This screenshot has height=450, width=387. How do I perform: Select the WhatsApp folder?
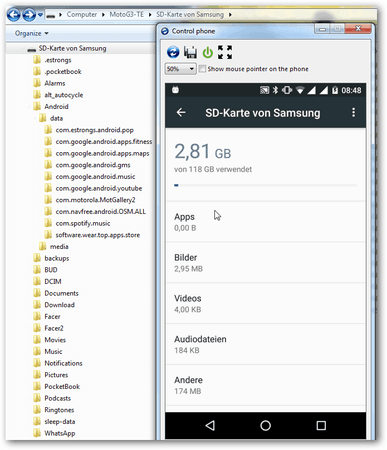click(60, 433)
